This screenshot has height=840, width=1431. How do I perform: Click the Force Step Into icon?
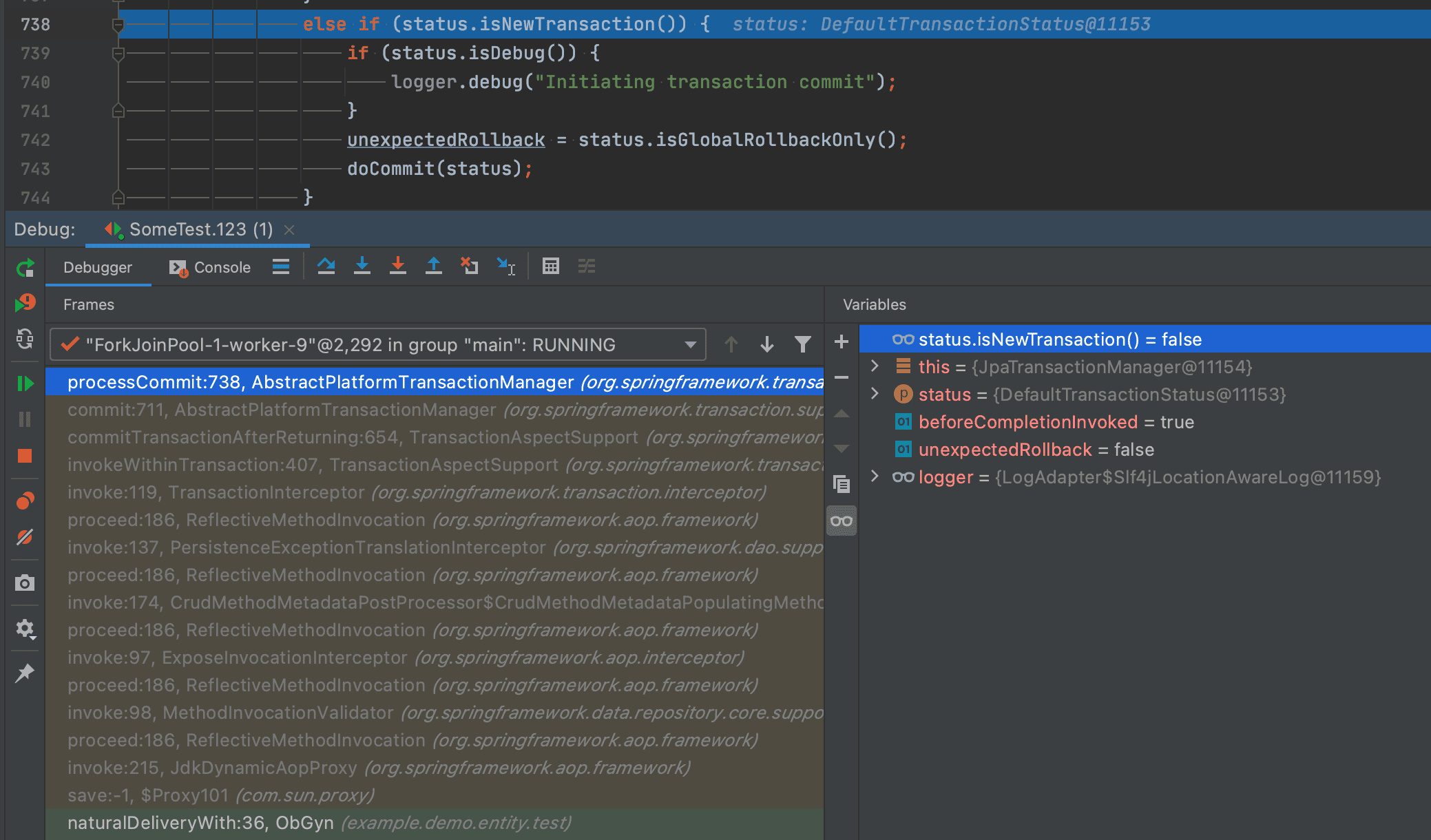[397, 266]
